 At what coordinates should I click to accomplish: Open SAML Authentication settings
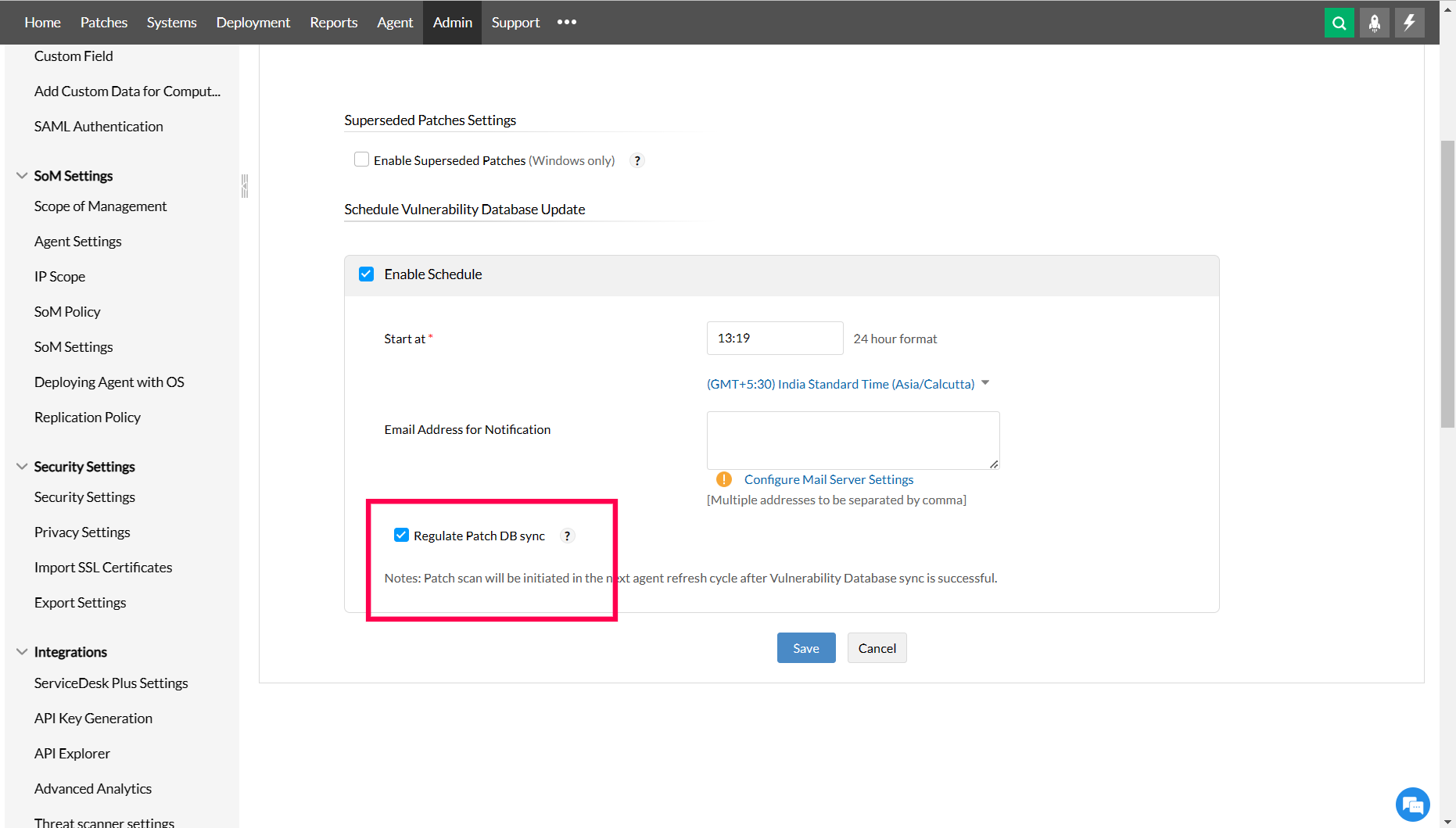99,127
